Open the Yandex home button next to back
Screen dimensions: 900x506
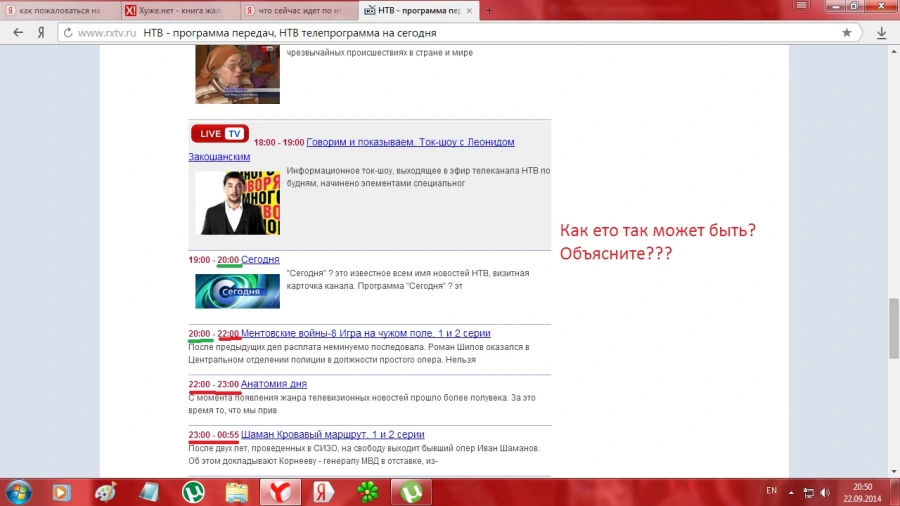(x=41, y=33)
